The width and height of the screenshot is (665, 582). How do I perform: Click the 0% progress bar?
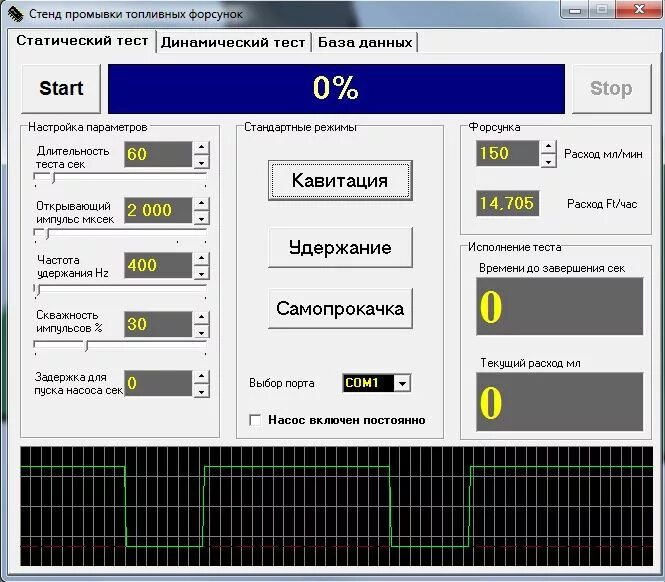click(x=336, y=89)
